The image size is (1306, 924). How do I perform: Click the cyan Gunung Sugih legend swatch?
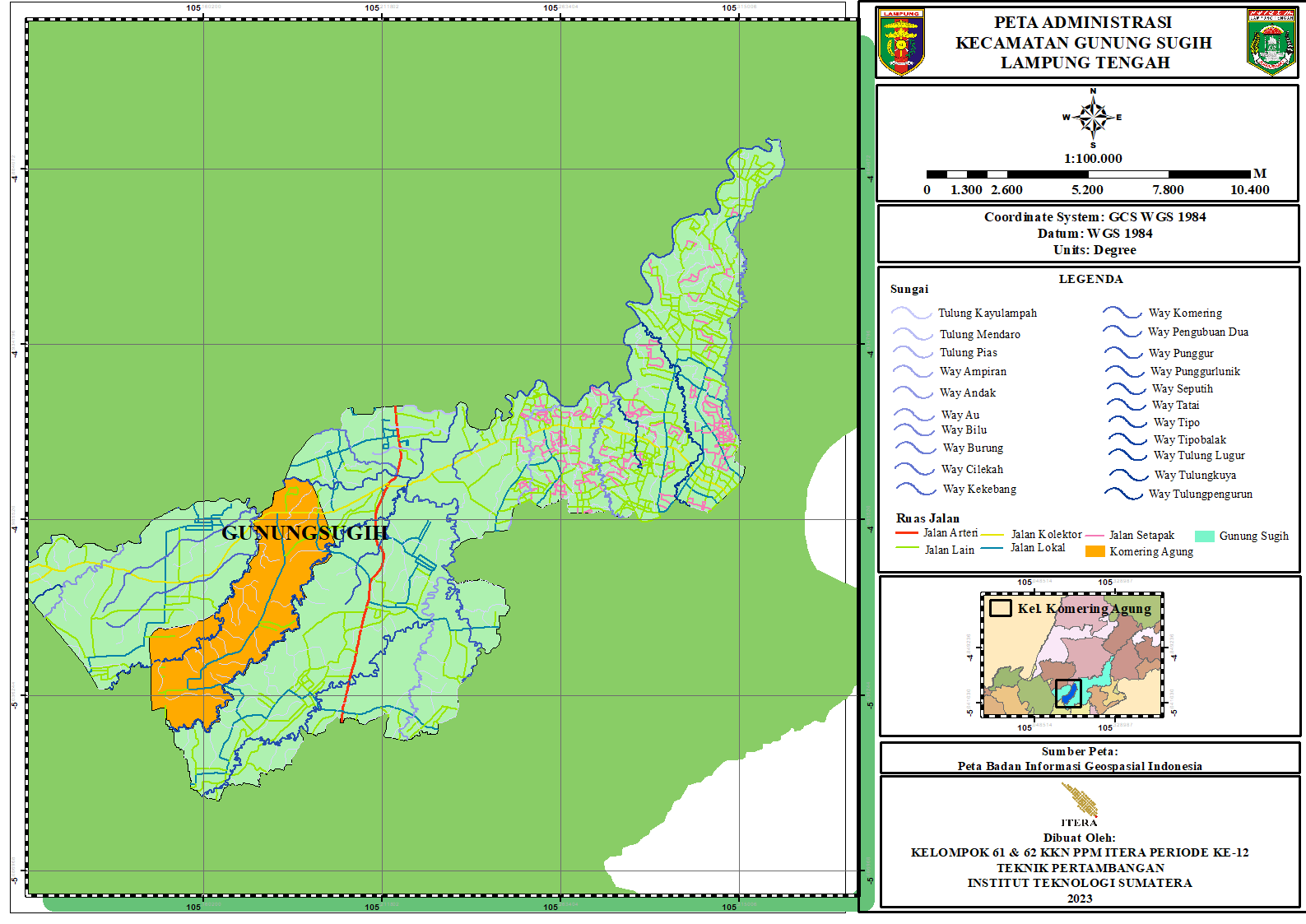[1205, 536]
